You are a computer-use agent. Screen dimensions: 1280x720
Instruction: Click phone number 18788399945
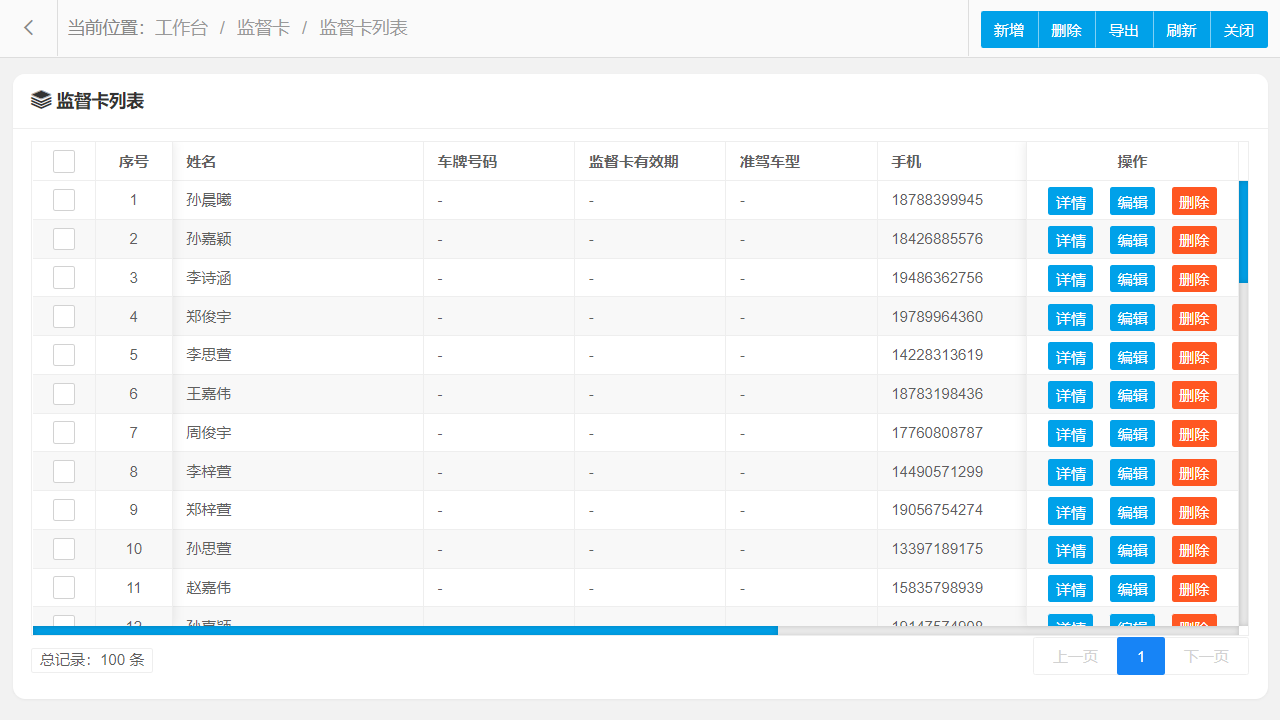(x=937, y=200)
